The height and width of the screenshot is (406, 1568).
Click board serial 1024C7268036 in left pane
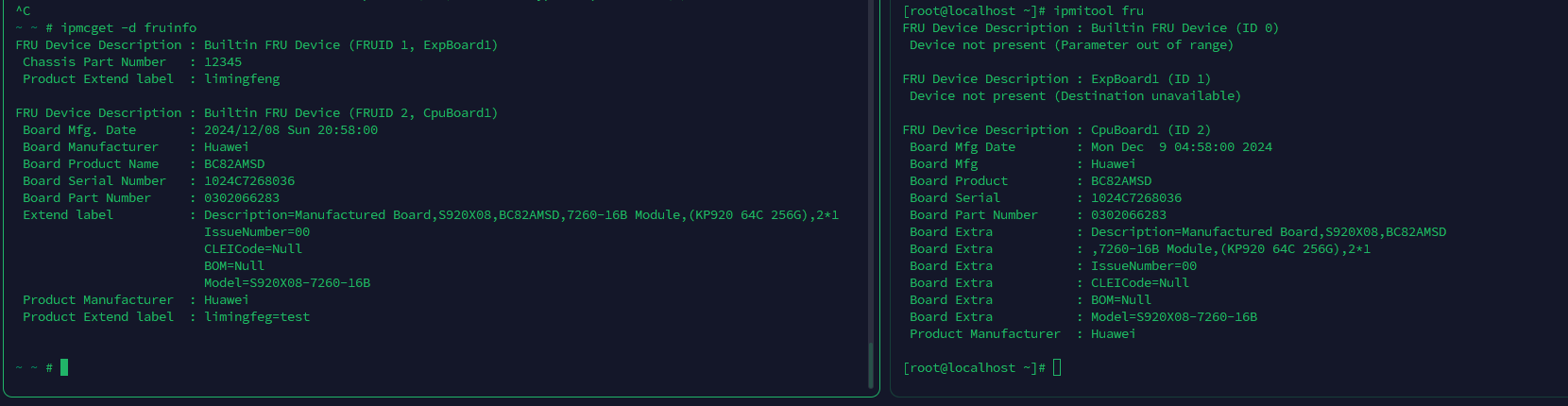[x=249, y=180]
